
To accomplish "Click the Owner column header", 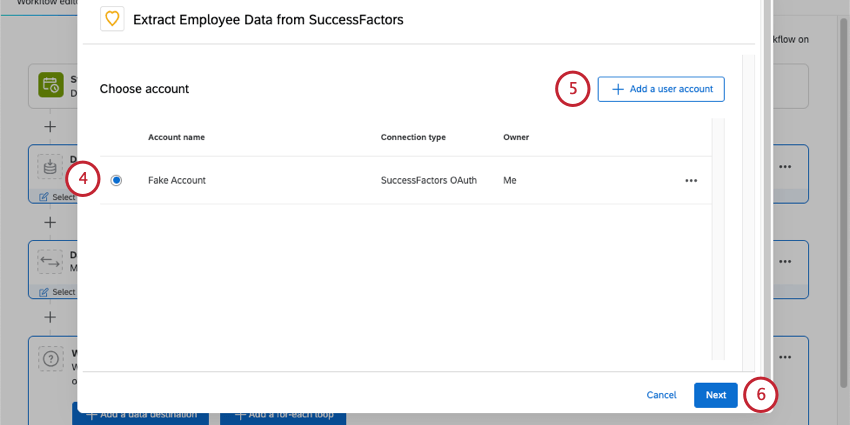I will 516,137.
